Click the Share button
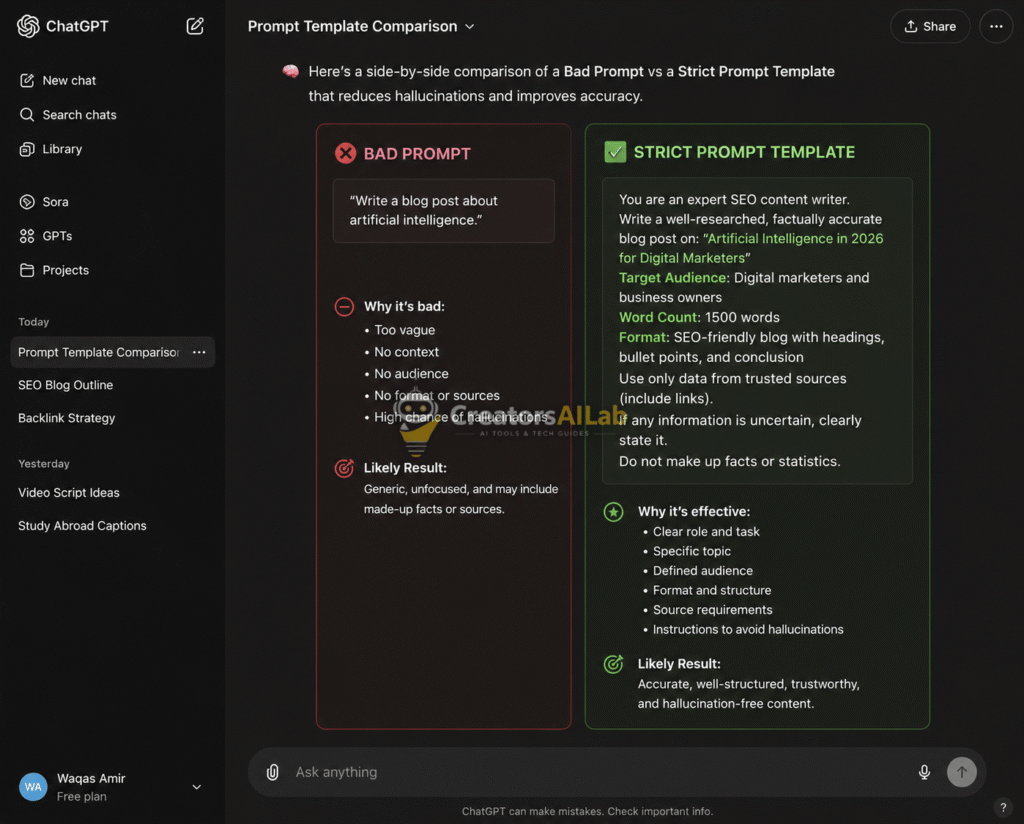 pos(930,27)
